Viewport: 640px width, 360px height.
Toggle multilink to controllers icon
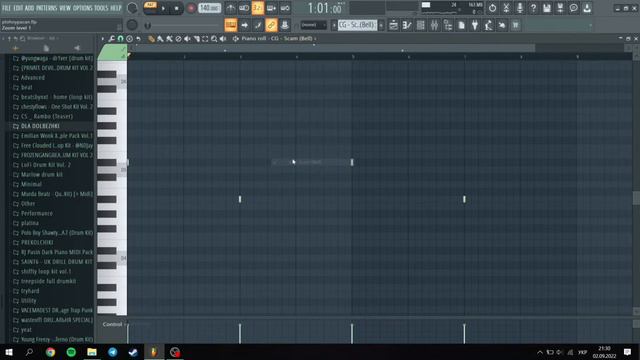pyautogui.click(x=271, y=25)
